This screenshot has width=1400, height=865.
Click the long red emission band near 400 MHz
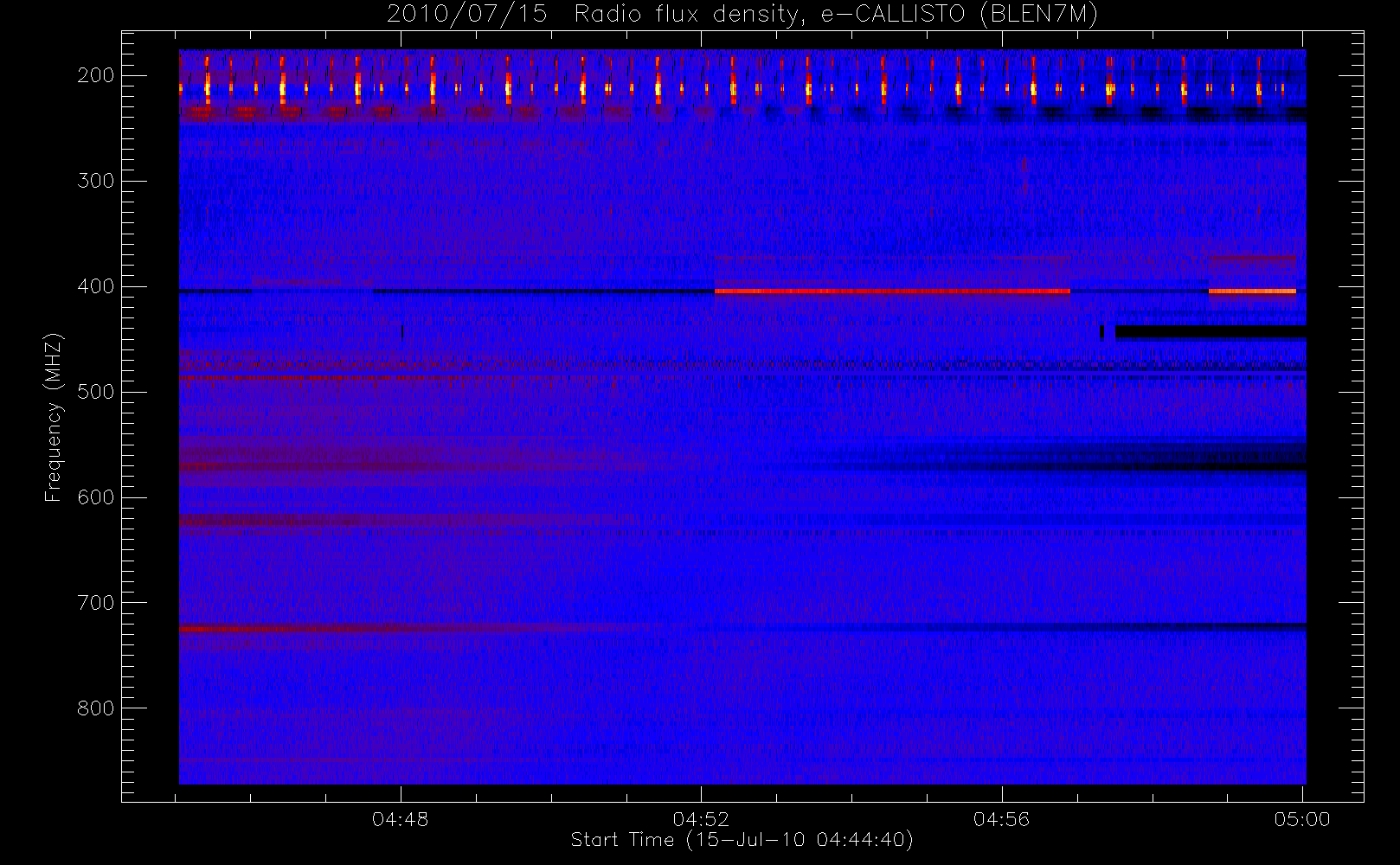(892, 292)
